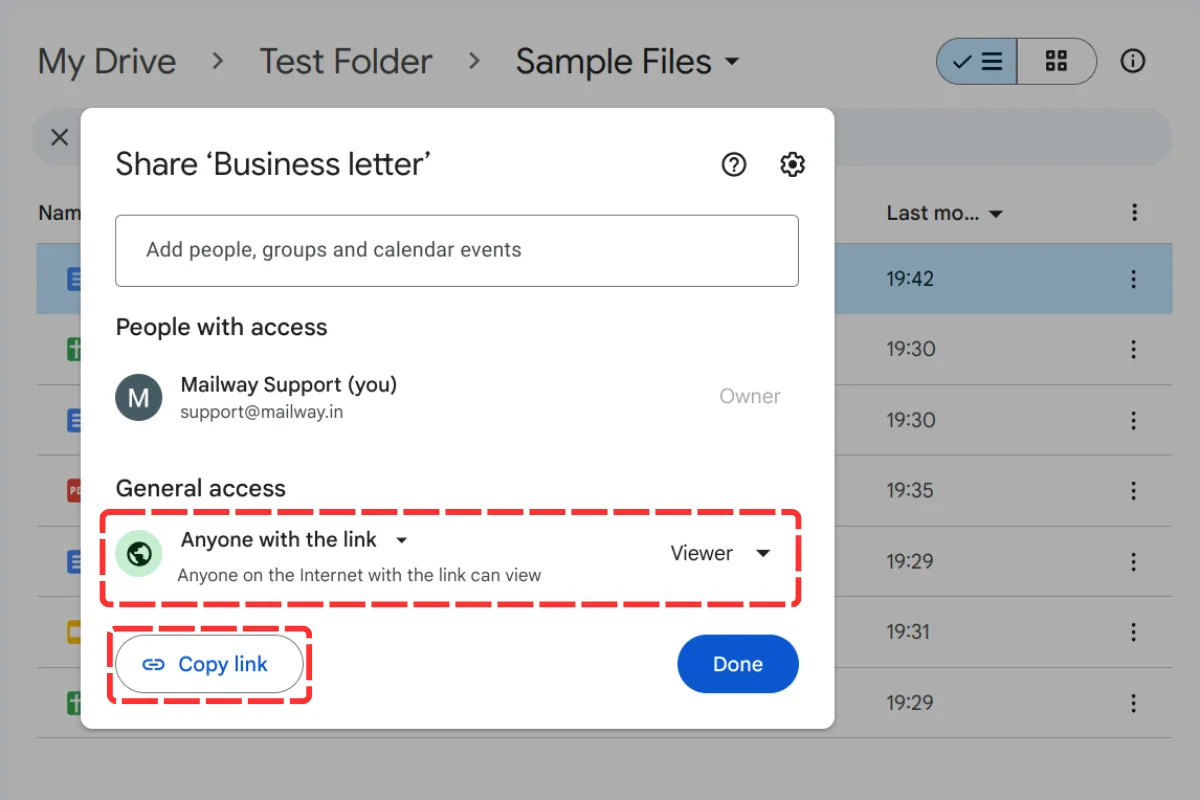Switch to list layout view
Screen dimensions: 1200x800
pos(977,61)
